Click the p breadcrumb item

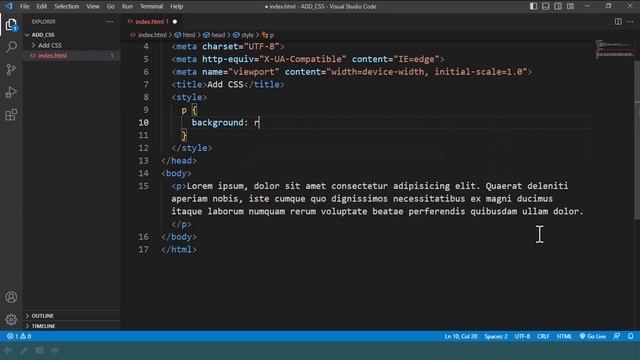pyautogui.click(x=268, y=35)
